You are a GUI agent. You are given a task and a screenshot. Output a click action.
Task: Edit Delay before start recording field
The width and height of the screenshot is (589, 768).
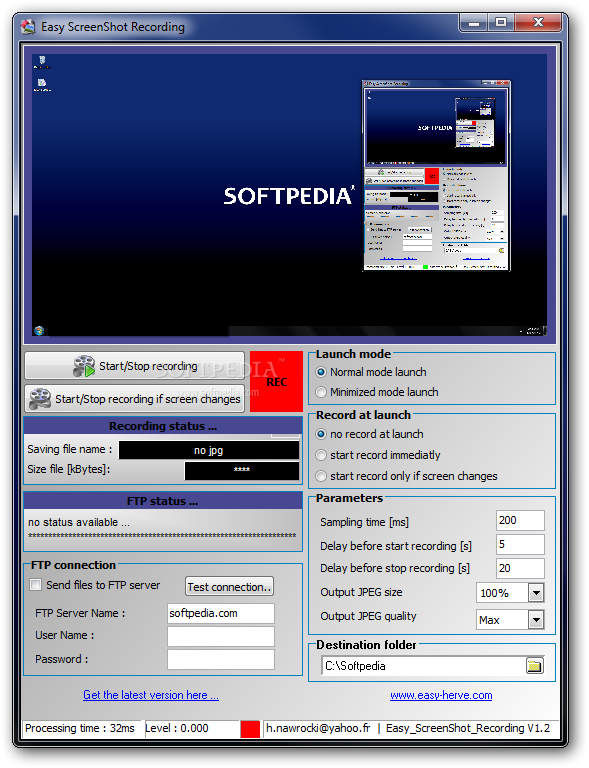pos(520,544)
